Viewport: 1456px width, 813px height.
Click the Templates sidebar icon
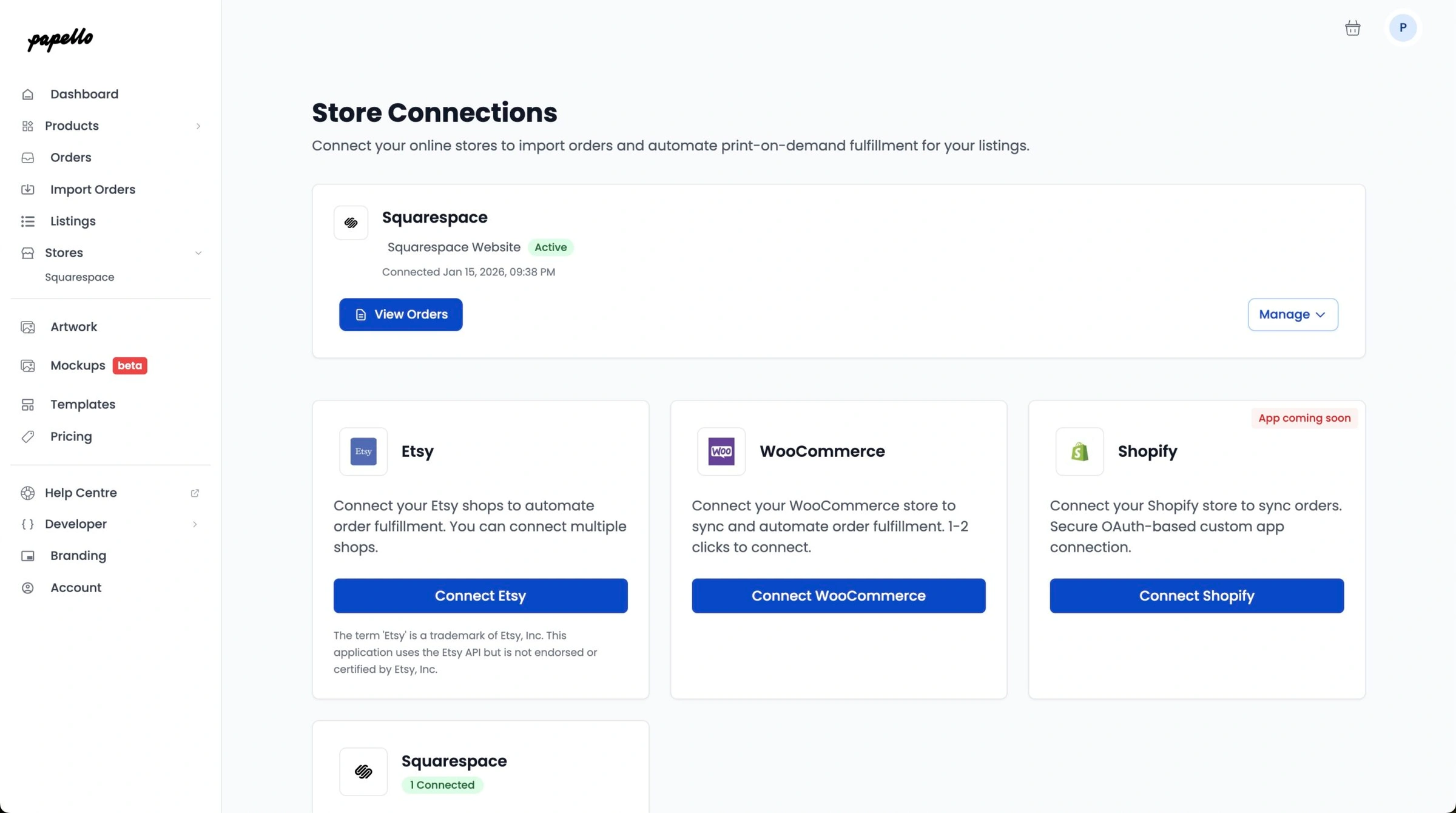click(29, 404)
